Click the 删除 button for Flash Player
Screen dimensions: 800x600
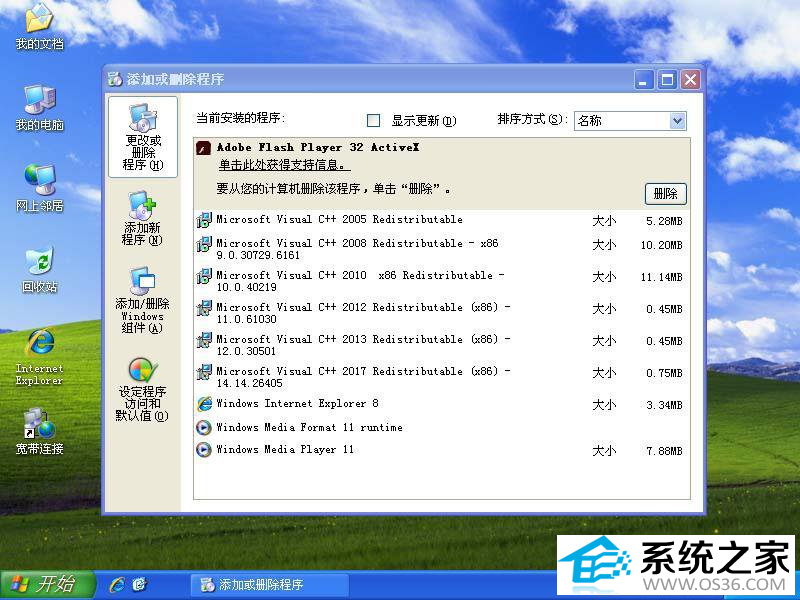click(665, 194)
